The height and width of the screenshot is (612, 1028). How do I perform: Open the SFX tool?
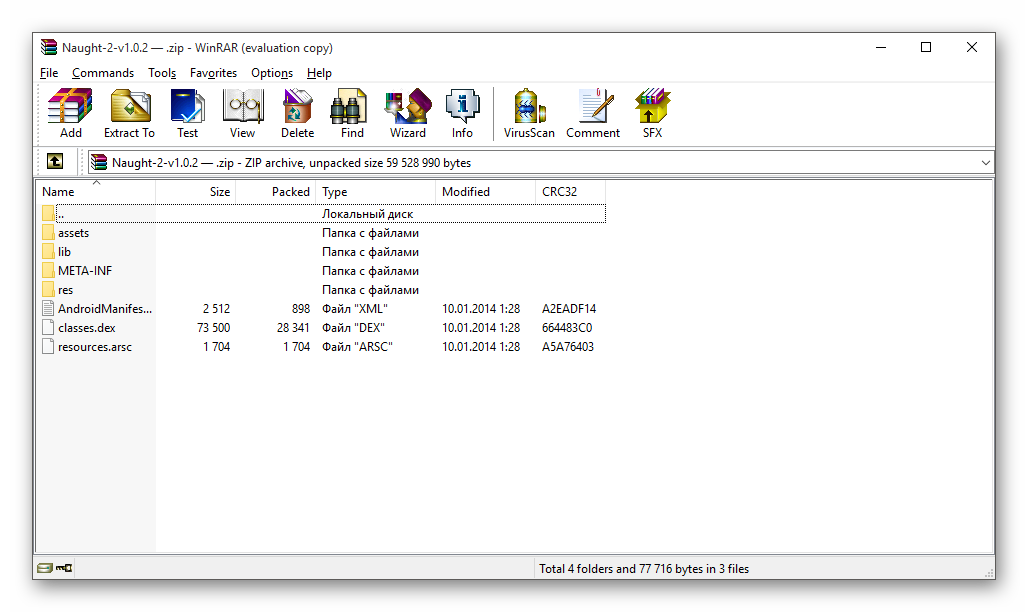pyautogui.click(x=652, y=113)
